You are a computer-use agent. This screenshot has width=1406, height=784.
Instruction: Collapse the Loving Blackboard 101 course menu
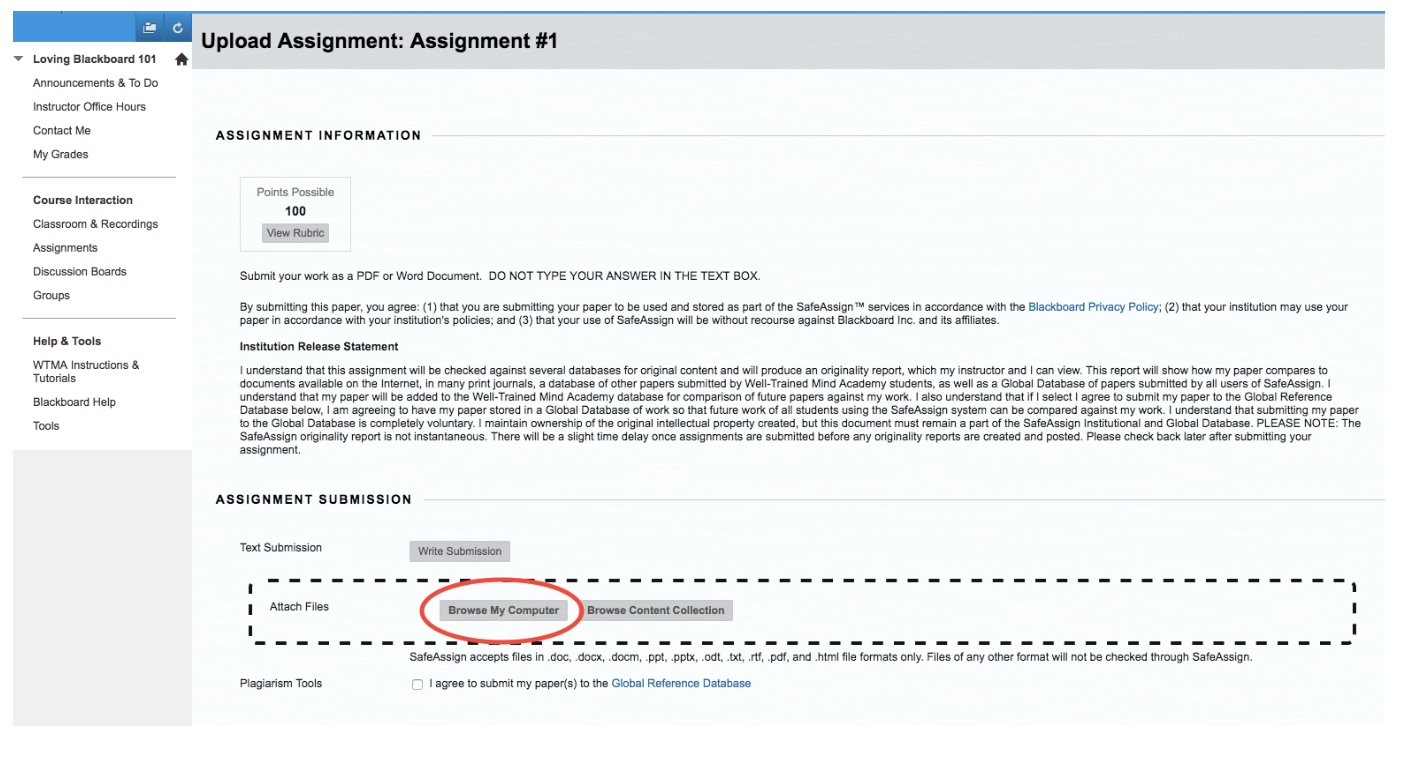coord(17,59)
